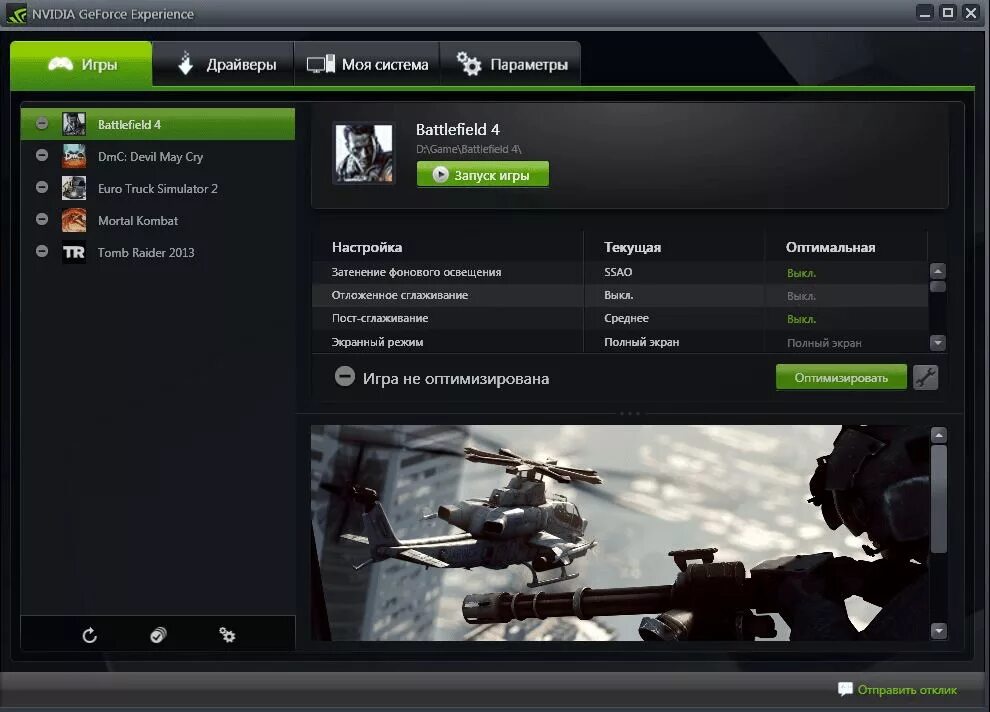Select Tomb Raider 2013 game
This screenshot has width=990, height=712.
[x=158, y=252]
